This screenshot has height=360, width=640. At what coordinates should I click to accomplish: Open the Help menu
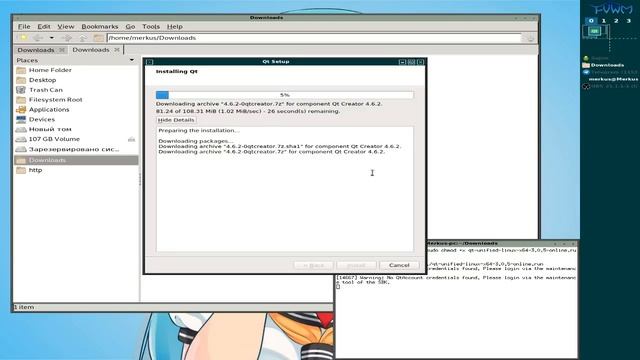coord(175,27)
